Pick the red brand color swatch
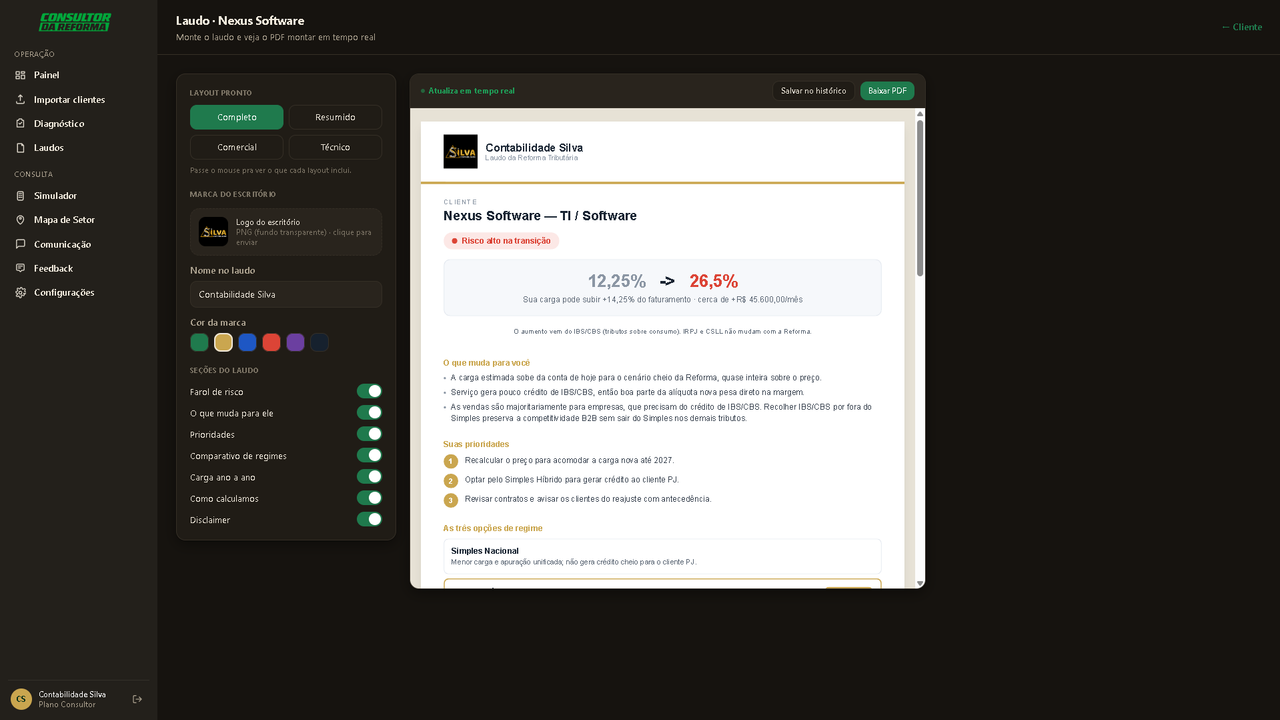Viewport: 1280px width, 720px height. [271, 343]
